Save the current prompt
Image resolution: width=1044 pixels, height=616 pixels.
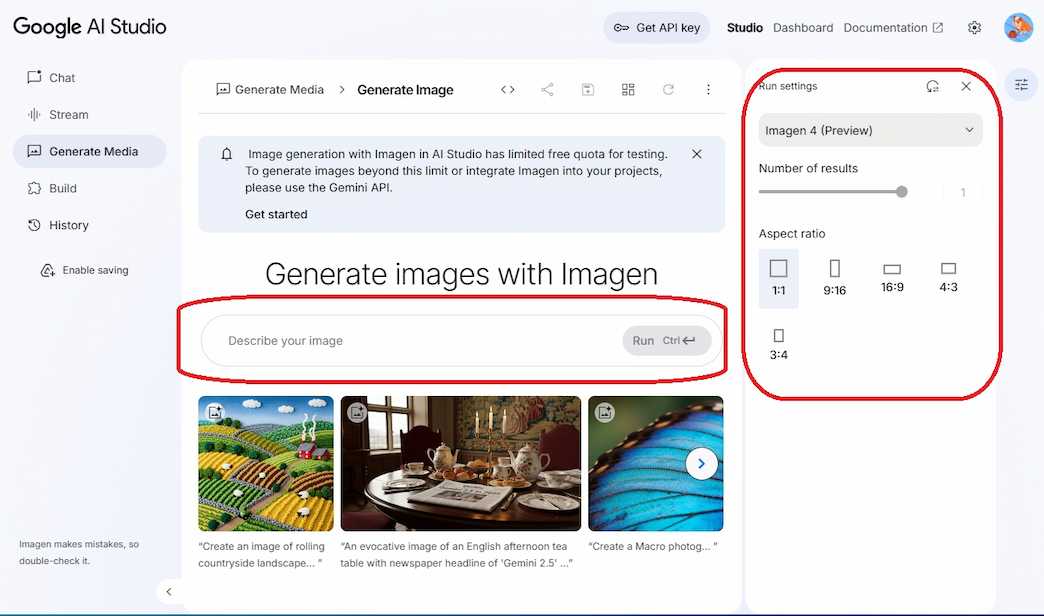pos(587,89)
